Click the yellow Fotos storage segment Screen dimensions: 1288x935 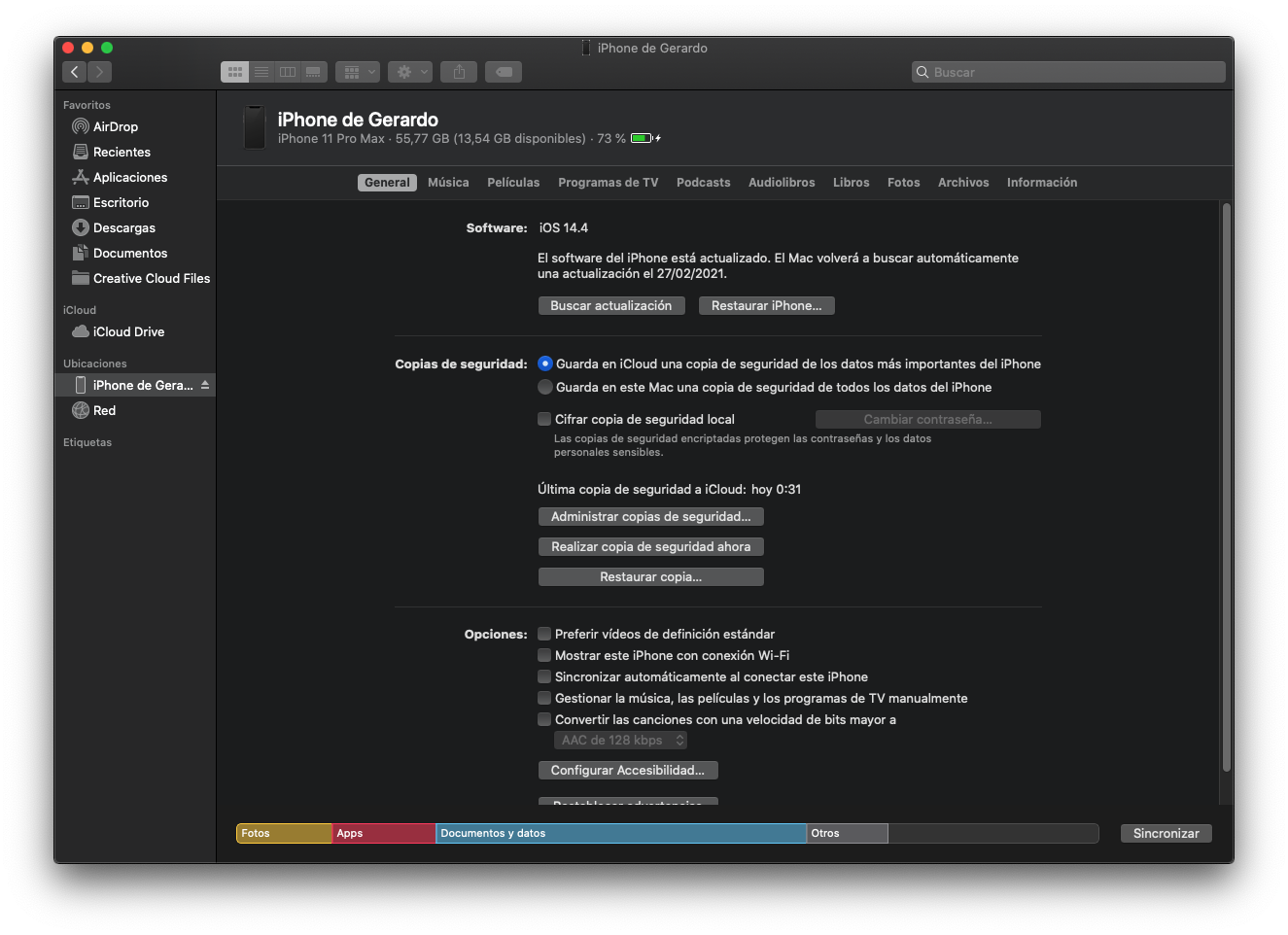pyautogui.click(x=283, y=833)
